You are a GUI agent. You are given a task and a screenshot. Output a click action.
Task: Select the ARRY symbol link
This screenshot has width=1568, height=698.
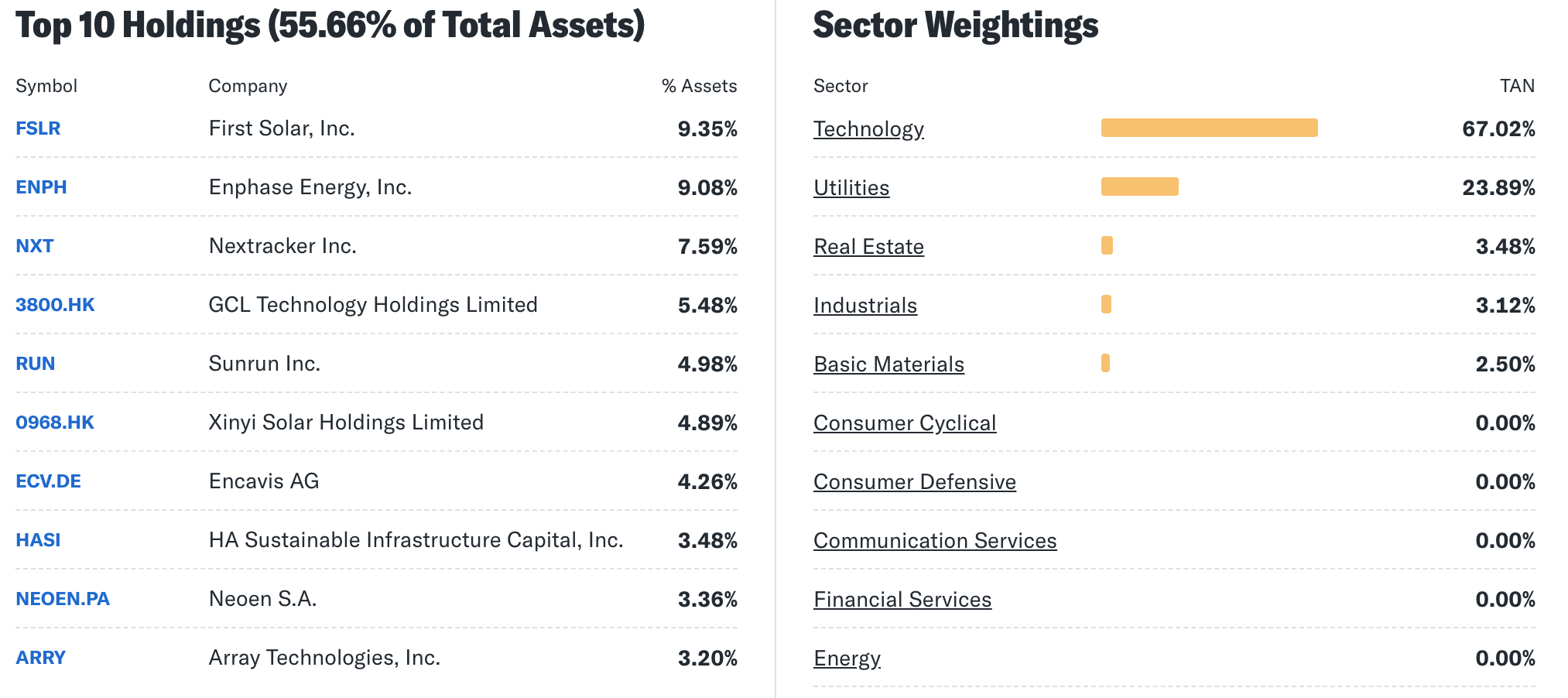pyautogui.click(x=40, y=658)
